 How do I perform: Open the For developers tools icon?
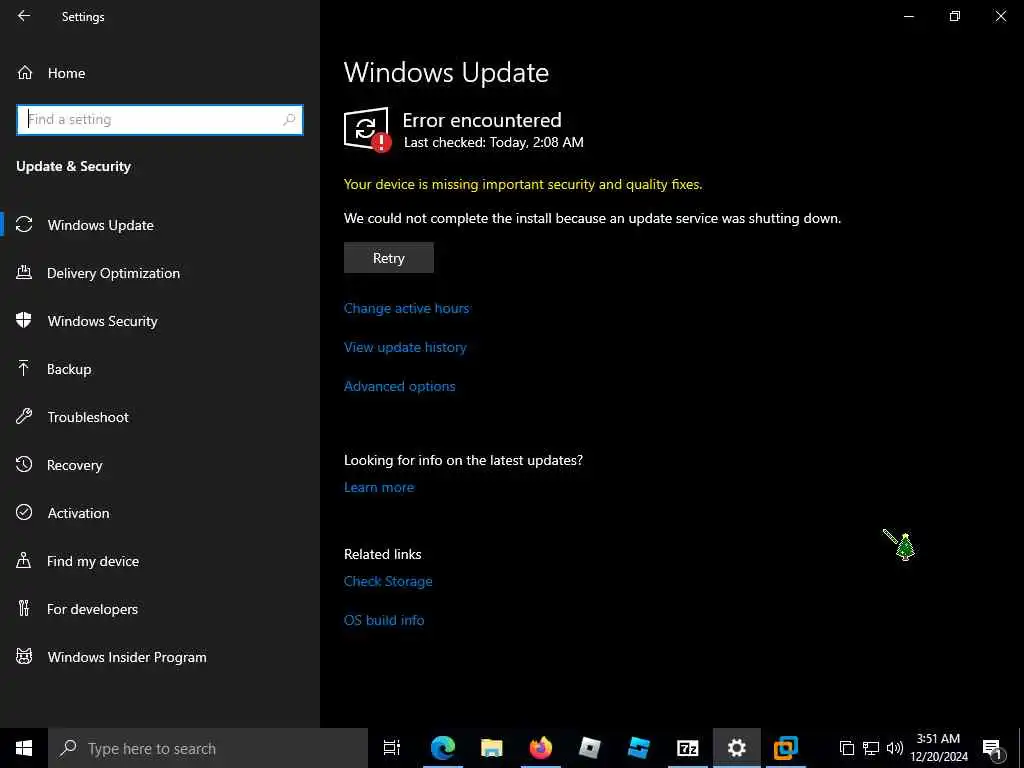[24, 609]
